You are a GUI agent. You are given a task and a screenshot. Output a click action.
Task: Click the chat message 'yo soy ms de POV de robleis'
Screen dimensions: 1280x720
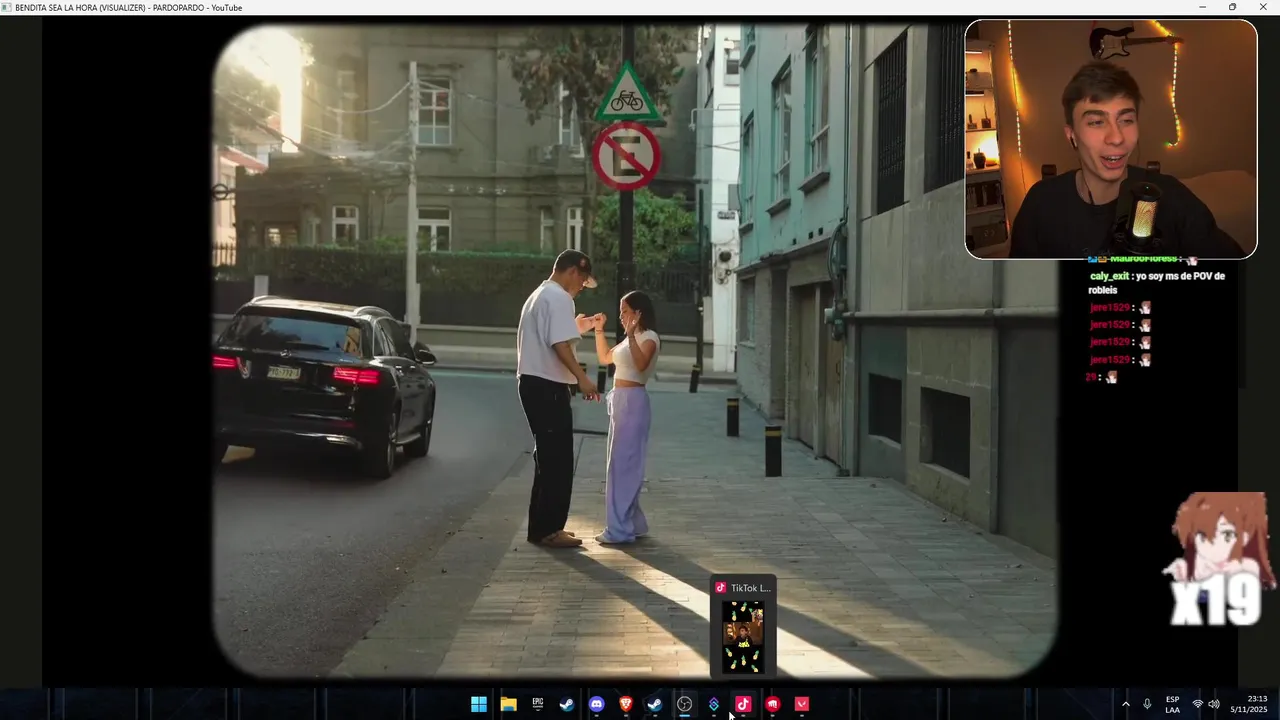coord(1157,283)
